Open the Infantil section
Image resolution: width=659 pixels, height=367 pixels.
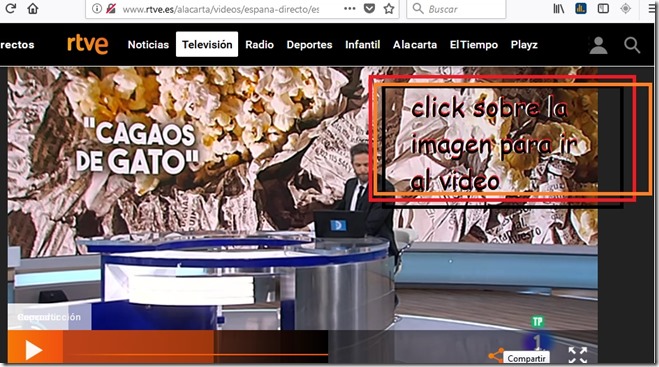pyautogui.click(x=362, y=45)
